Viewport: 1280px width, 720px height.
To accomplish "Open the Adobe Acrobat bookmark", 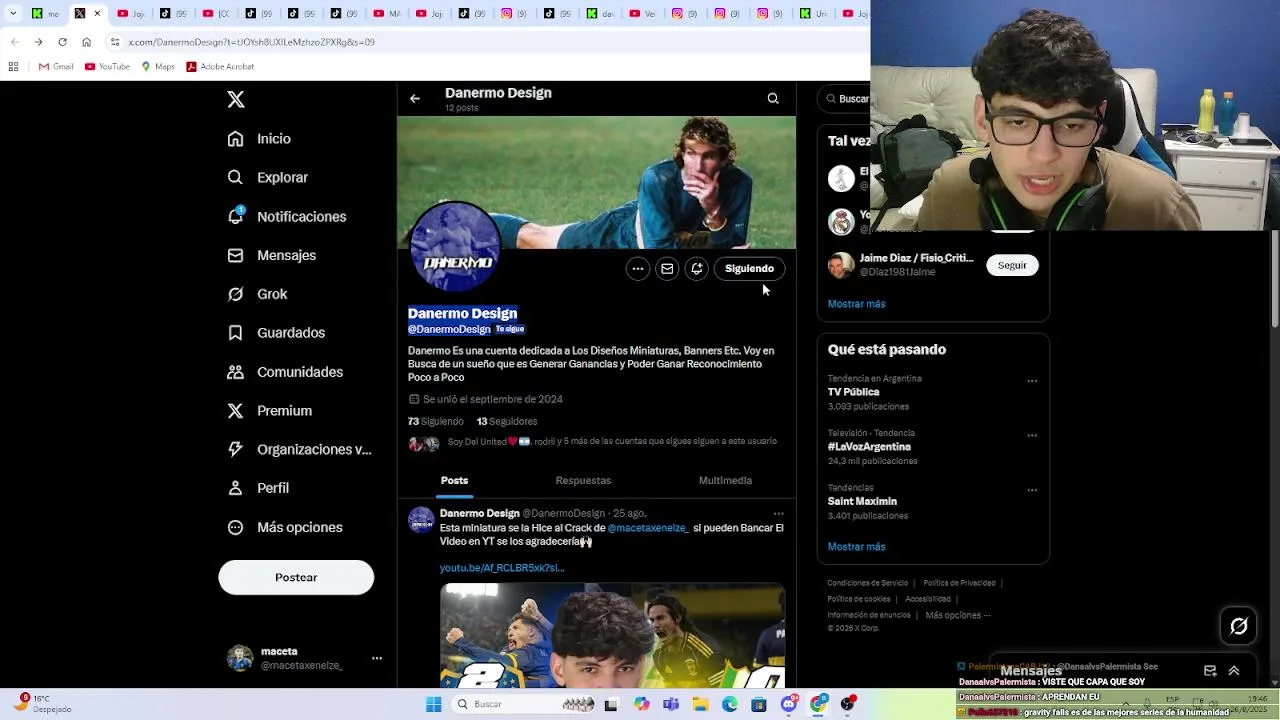I will coord(220,66).
